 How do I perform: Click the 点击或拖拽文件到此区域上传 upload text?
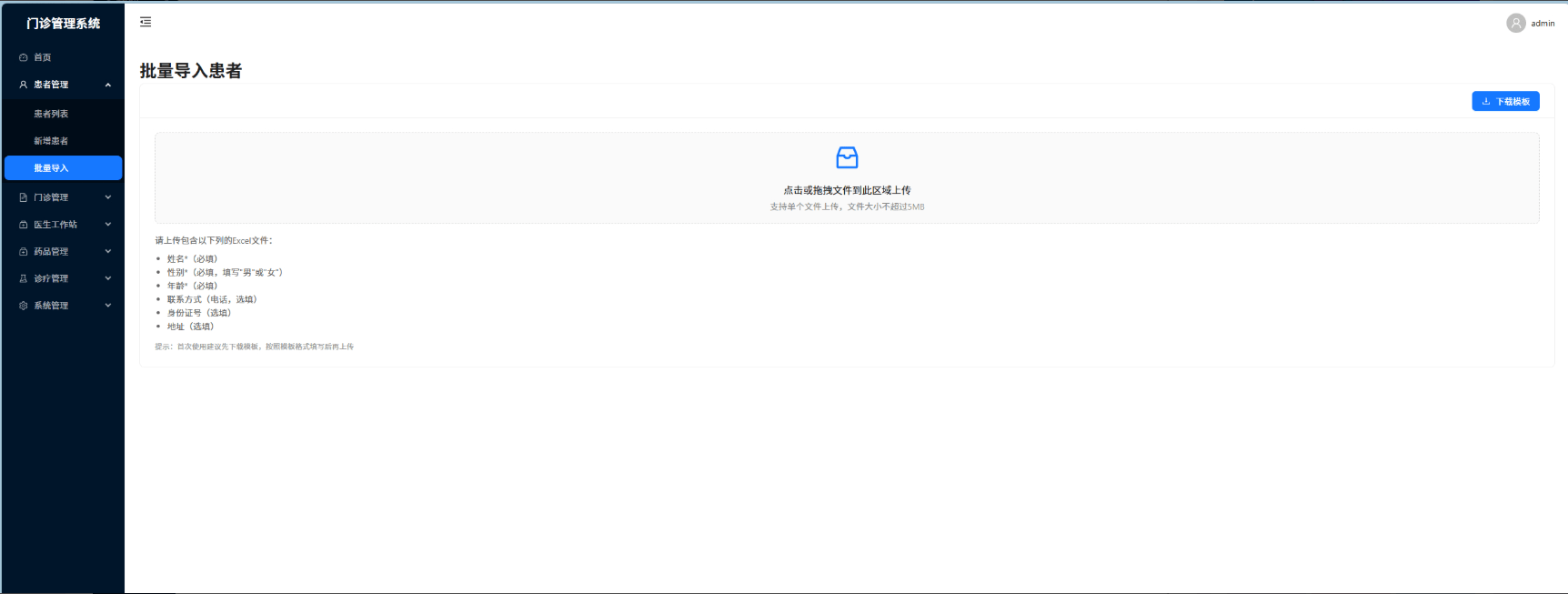tap(847, 190)
